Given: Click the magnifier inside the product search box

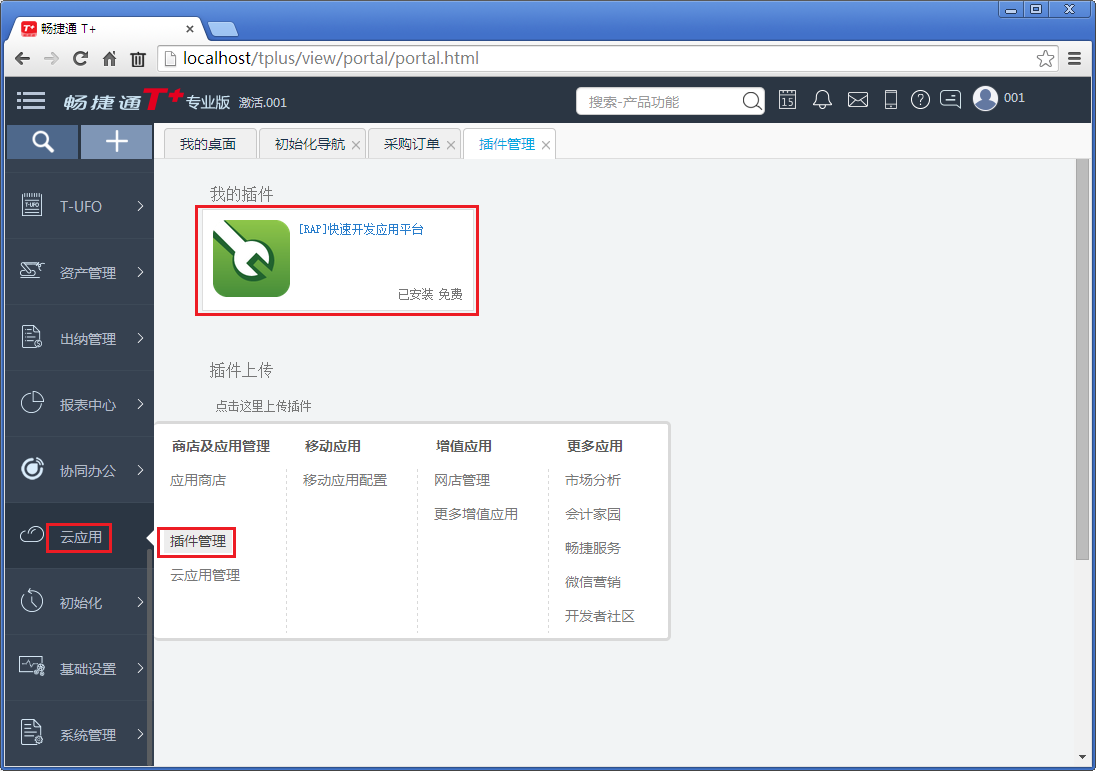Looking at the screenshot, I should pos(752,101).
